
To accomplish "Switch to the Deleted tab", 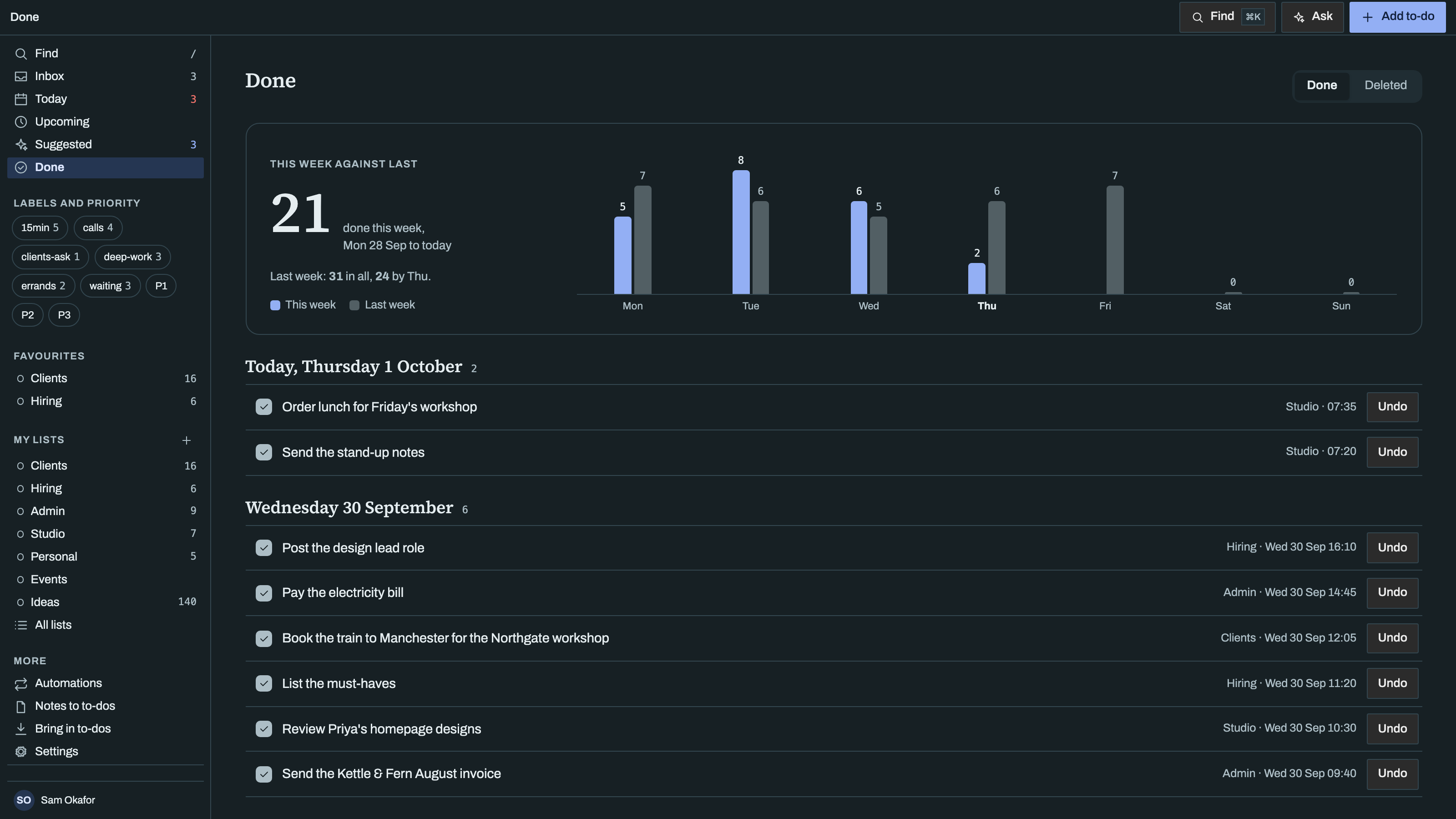I will 1385,86.
